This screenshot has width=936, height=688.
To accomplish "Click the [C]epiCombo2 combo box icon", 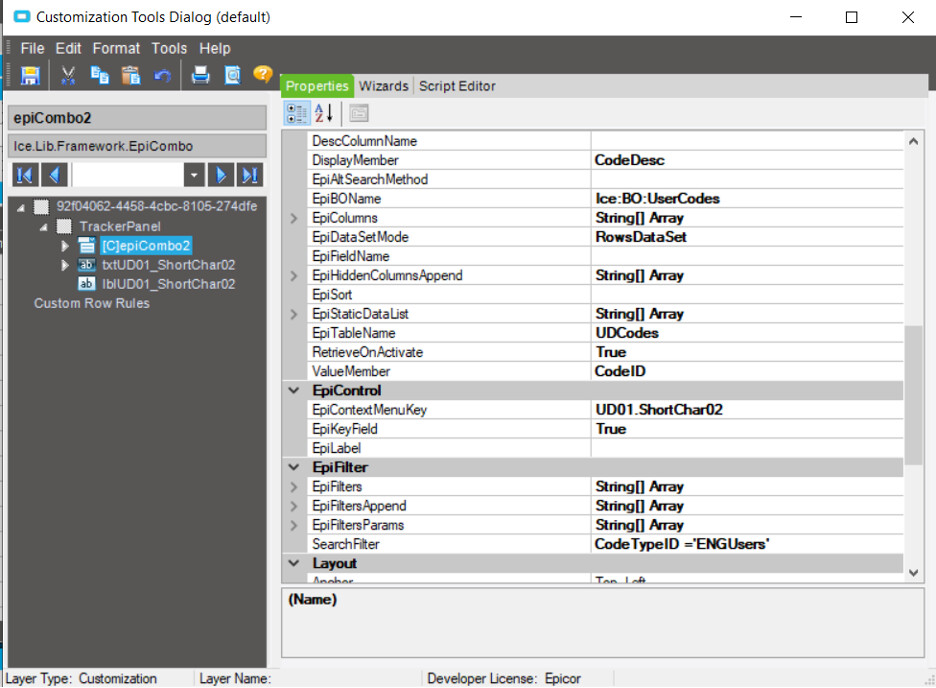I will point(87,245).
